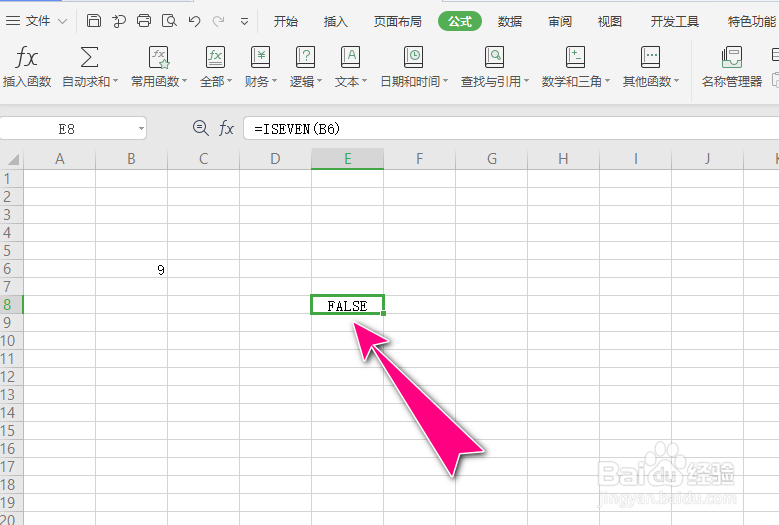The height and width of the screenshot is (525, 779).
Task: Click the Redo arrow
Action: (x=218, y=21)
